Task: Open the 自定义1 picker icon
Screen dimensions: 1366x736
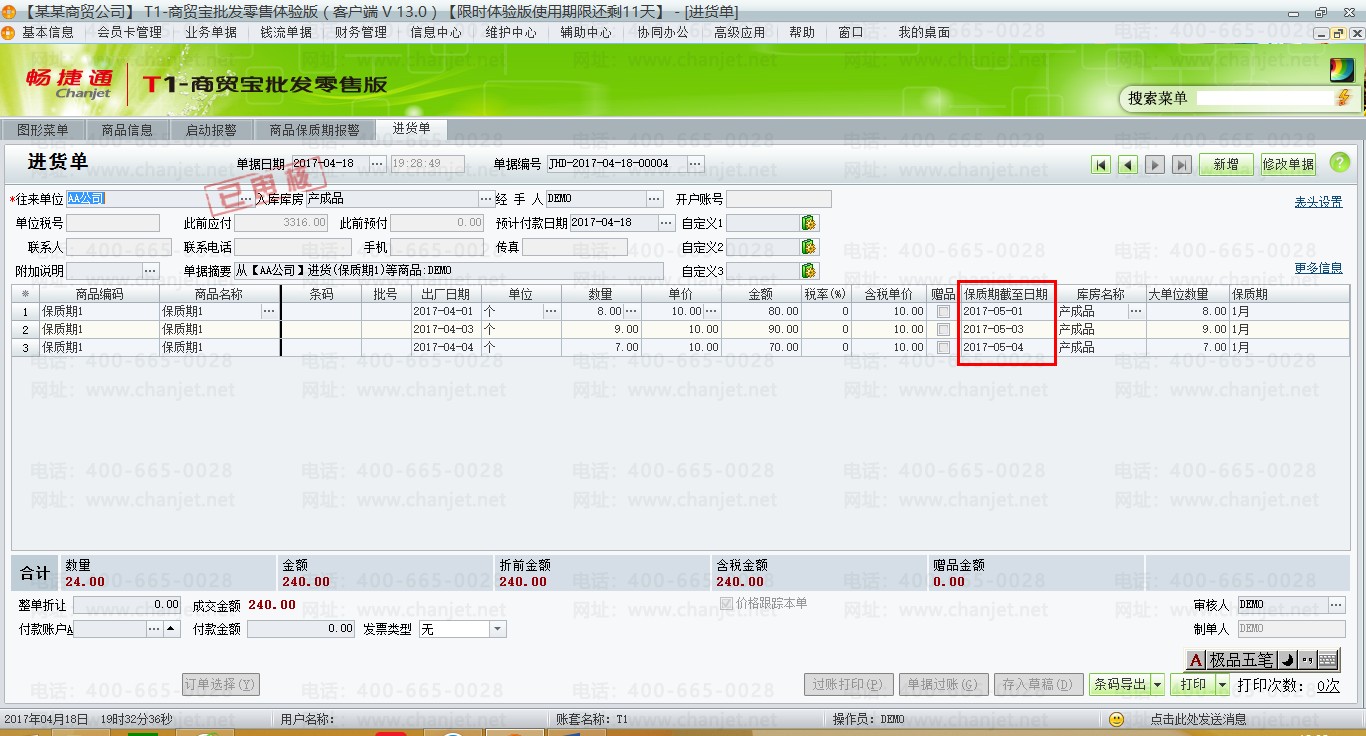Action: (809, 222)
